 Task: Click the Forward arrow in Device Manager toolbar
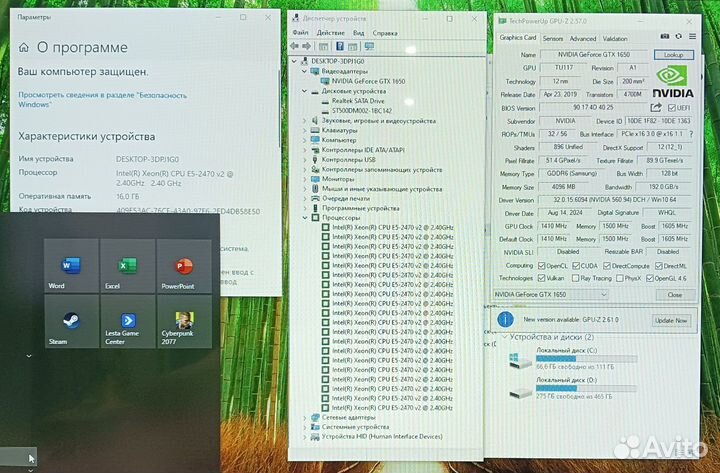click(306, 46)
